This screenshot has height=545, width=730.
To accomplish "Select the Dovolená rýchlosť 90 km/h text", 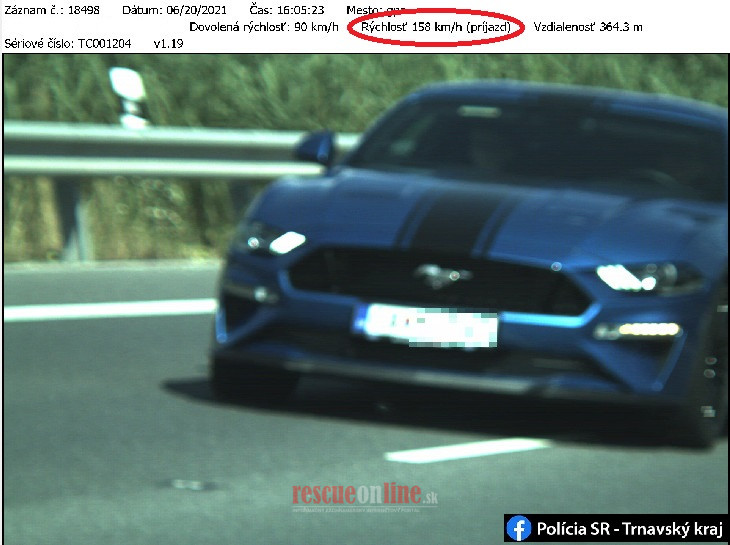I will (x=263, y=28).
